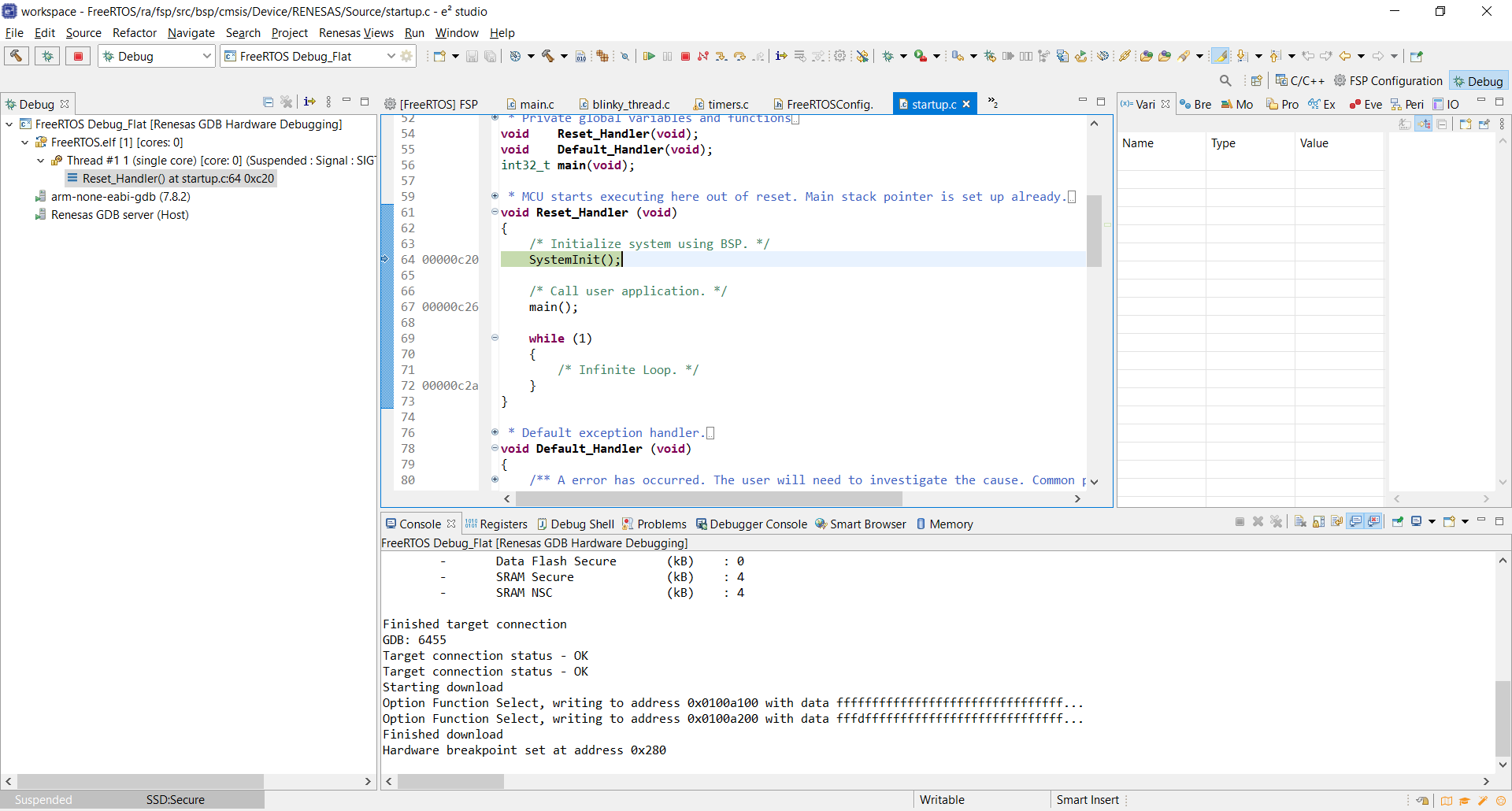Open the Renesas Views menu
Screen dimensions: 1512x811
pos(356,32)
